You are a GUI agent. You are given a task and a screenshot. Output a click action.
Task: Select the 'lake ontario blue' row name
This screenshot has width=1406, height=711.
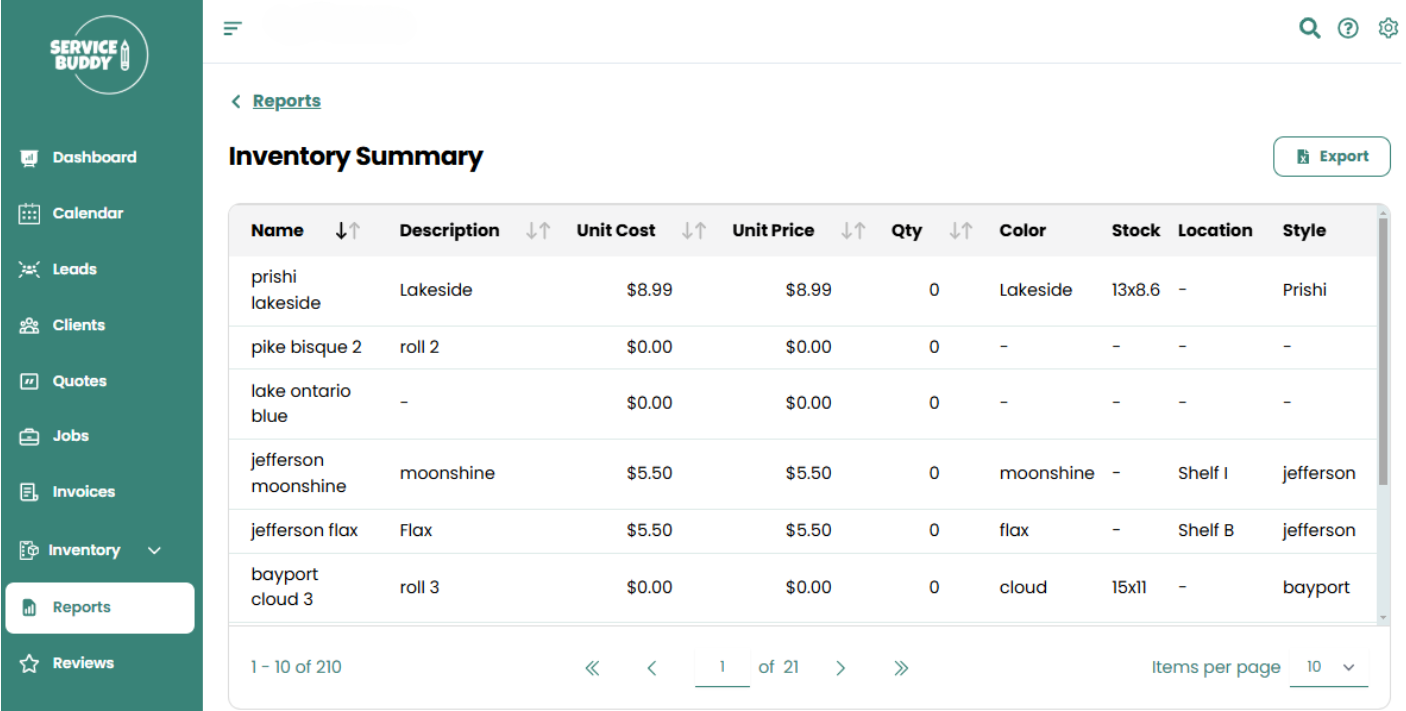click(301, 404)
